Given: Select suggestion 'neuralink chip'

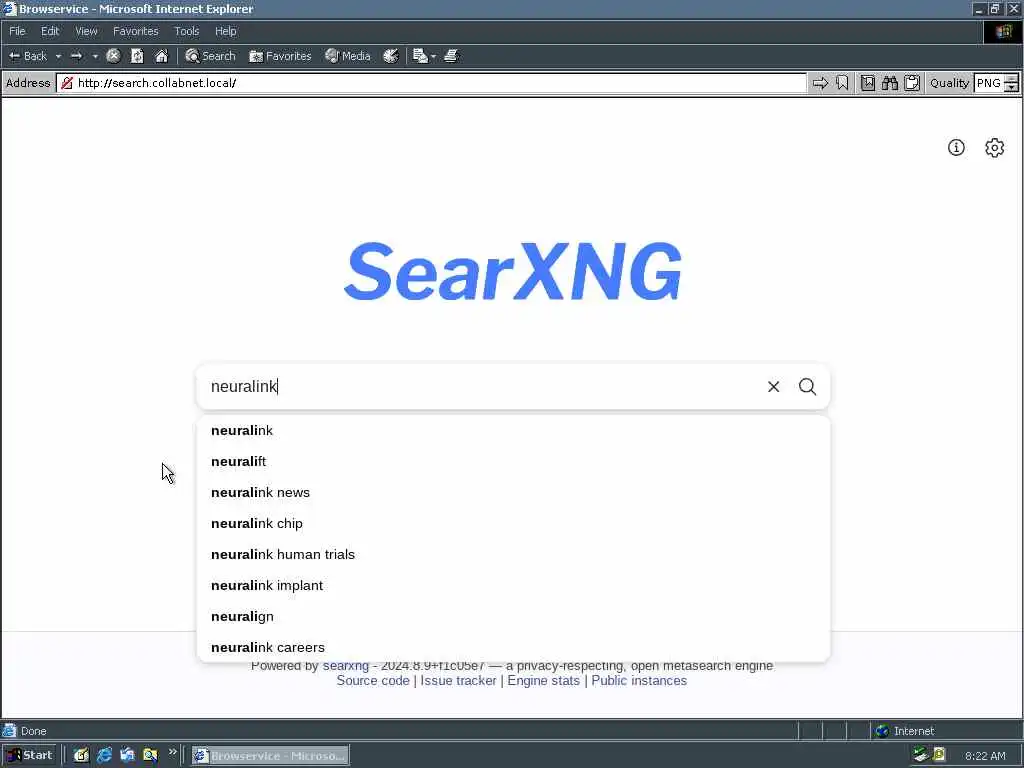Looking at the screenshot, I should click(x=513, y=524).
